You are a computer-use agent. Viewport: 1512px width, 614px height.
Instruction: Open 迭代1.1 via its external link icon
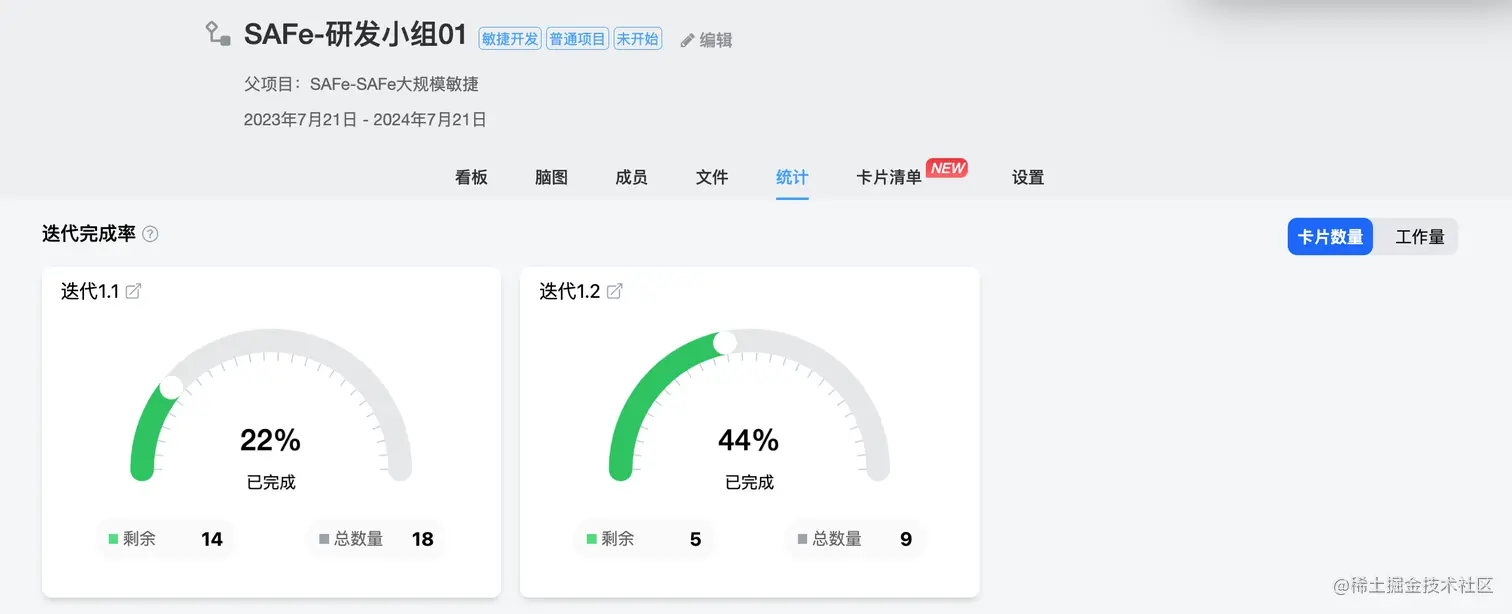(135, 290)
